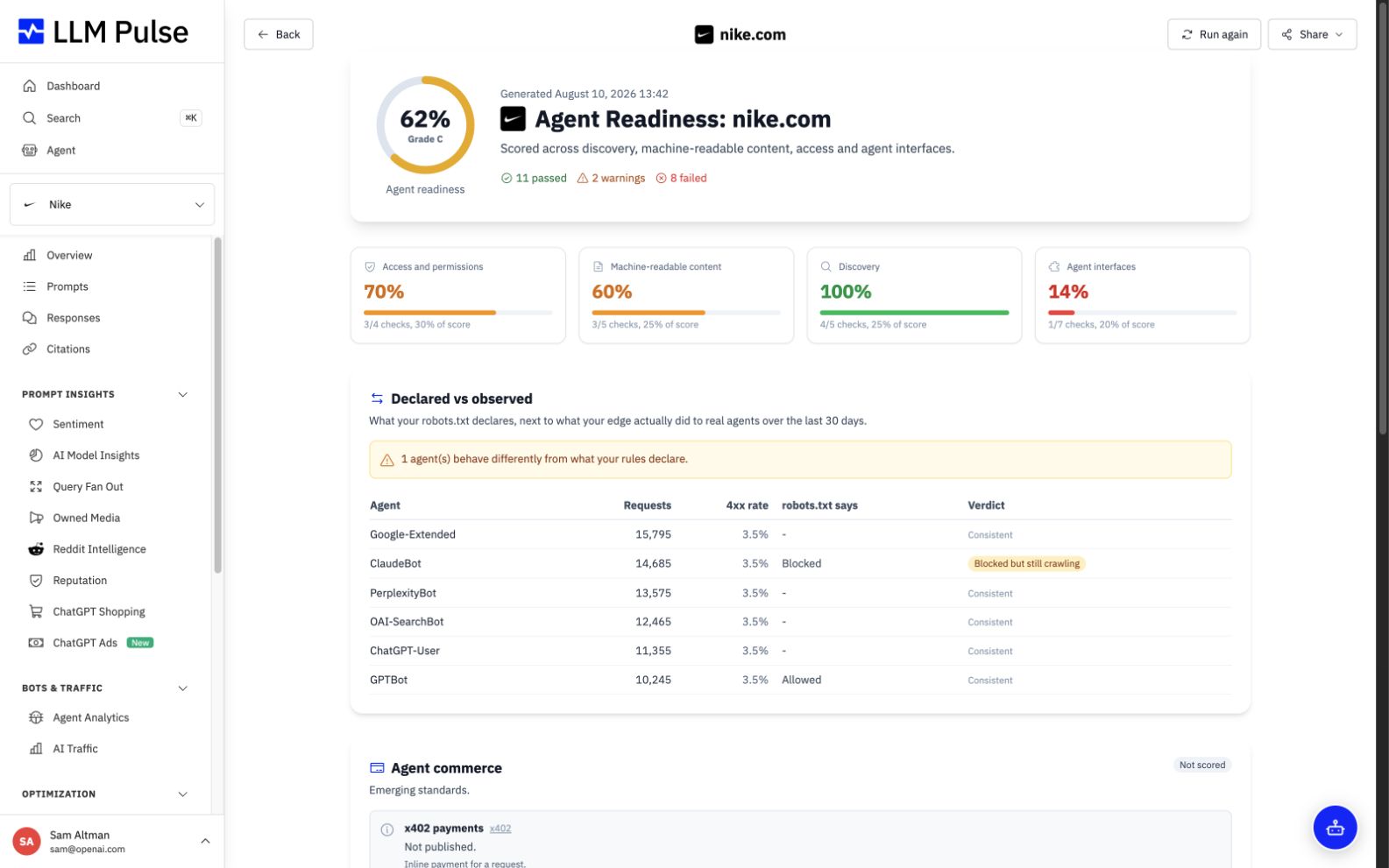Viewport: 1389px width, 868px height.
Task: Click the ⌘K shortcut badge
Action: (190, 118)
